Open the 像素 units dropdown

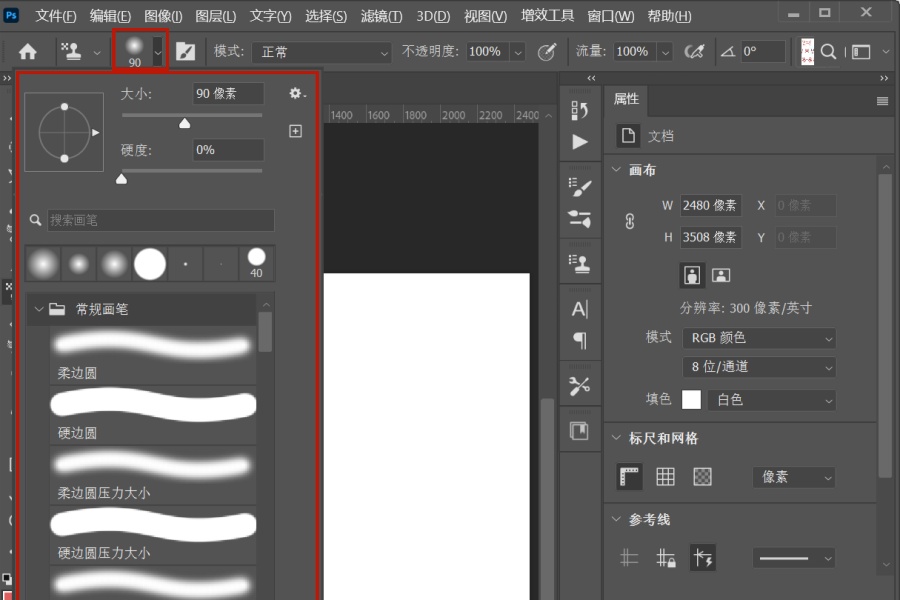794,478
